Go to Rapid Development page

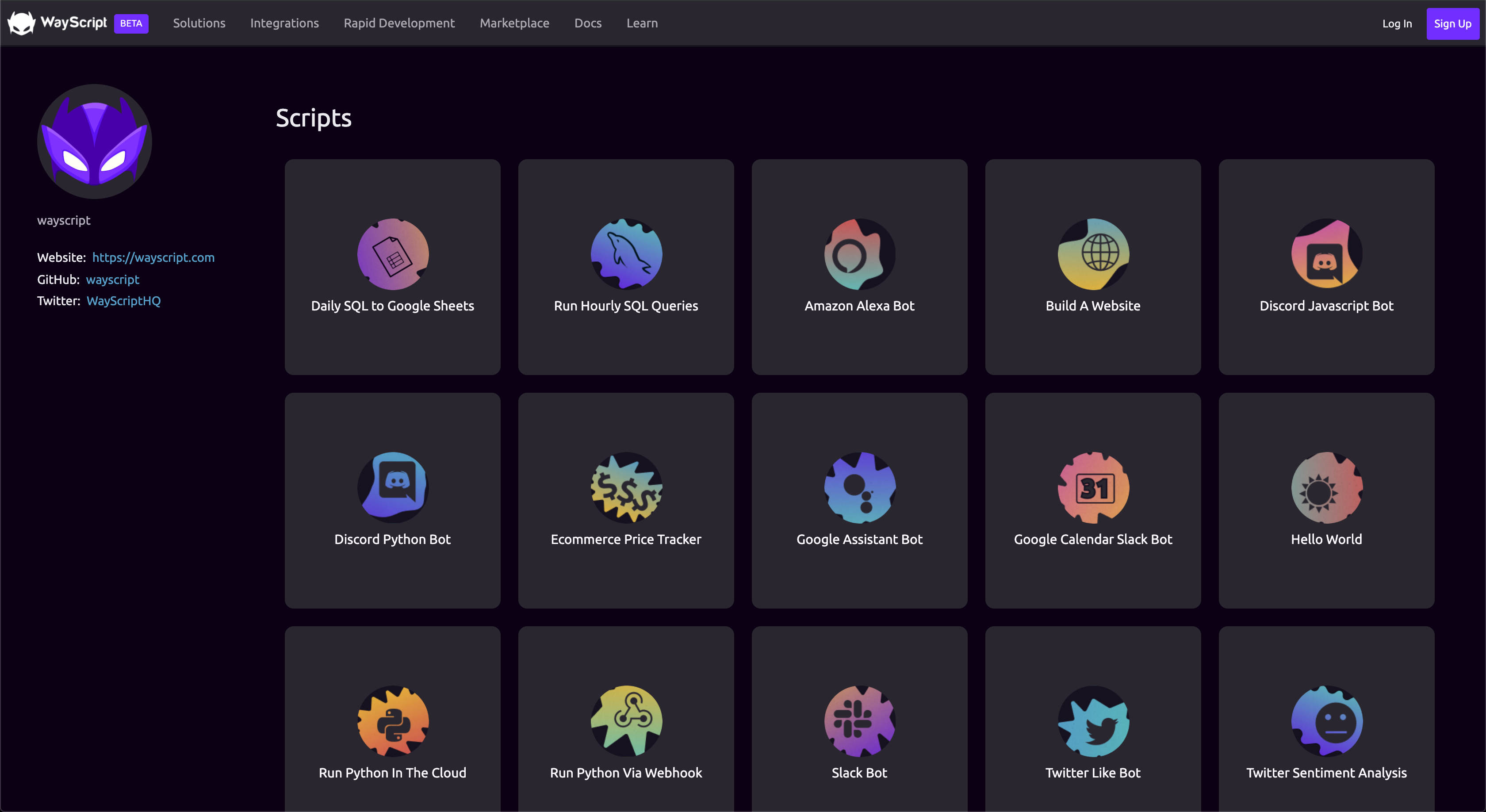point(399,23)
